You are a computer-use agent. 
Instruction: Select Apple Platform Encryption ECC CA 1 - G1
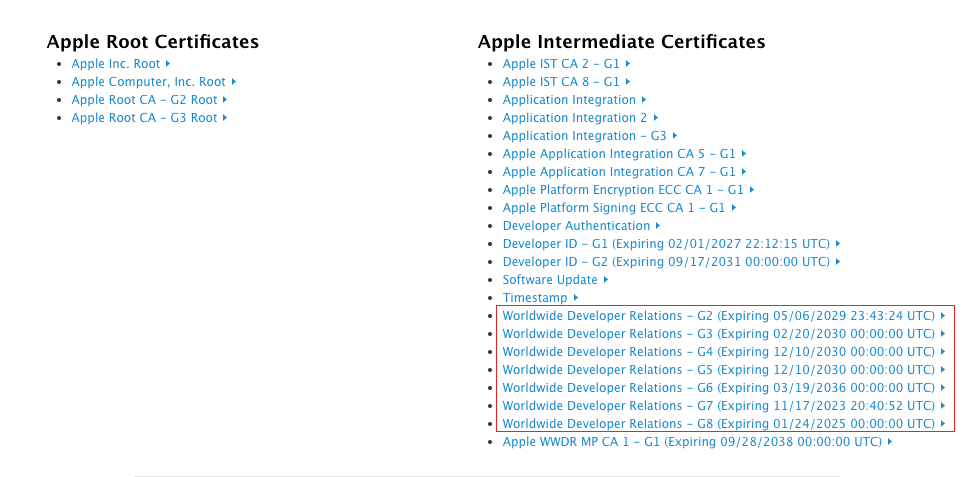(629, 190)
